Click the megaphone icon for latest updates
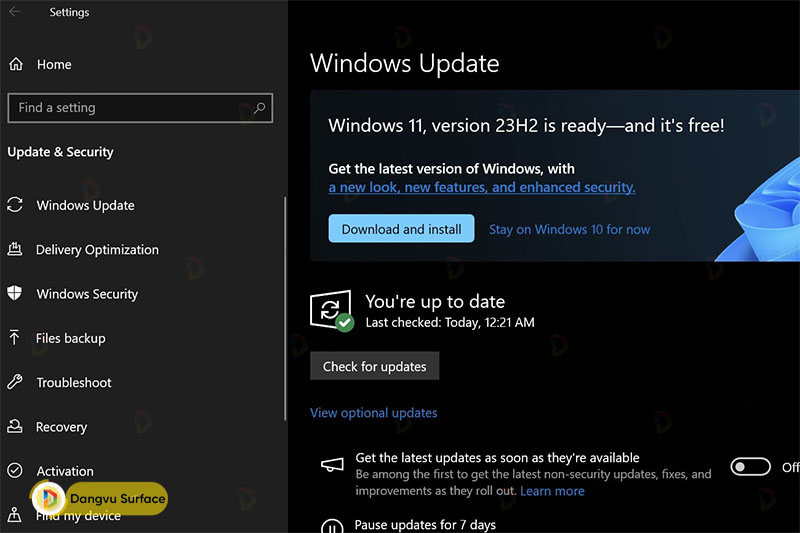This screenshot has width=800, height=533. click(332, 464)
